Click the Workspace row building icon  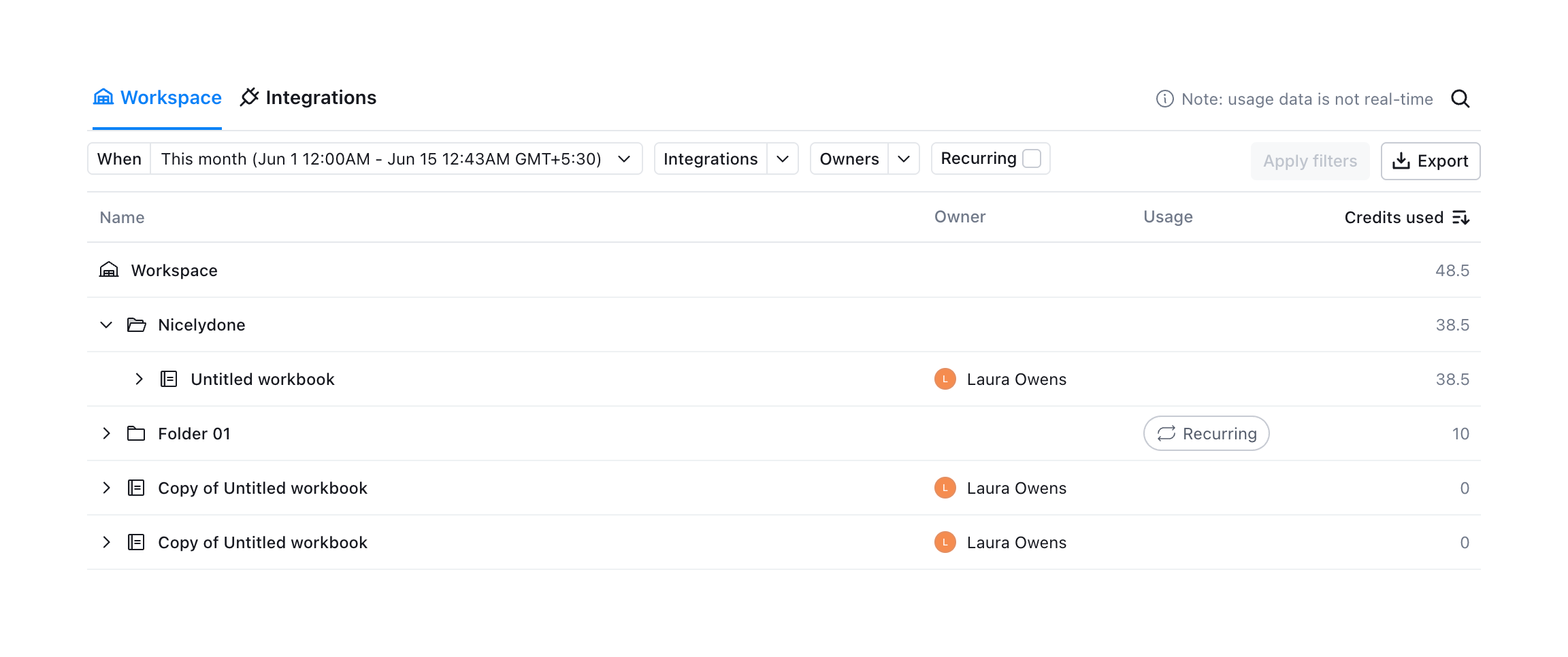click(x=109, y=270)
